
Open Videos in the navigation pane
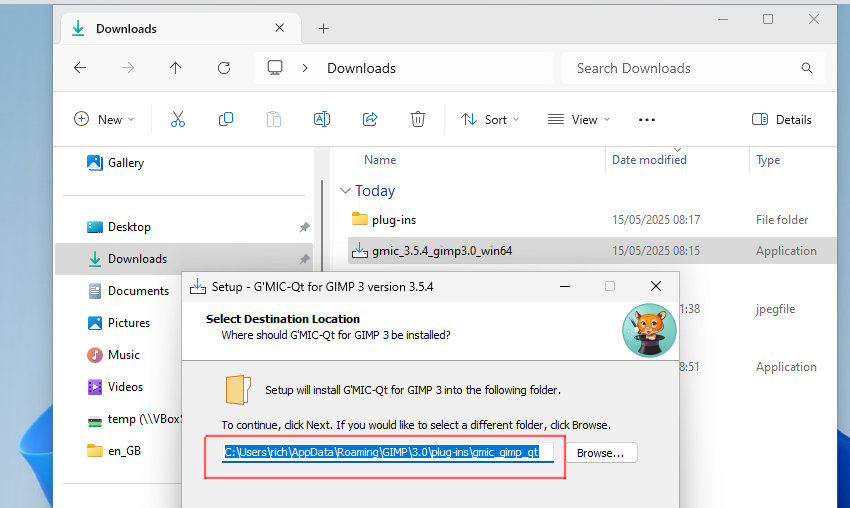click(115, 387)
